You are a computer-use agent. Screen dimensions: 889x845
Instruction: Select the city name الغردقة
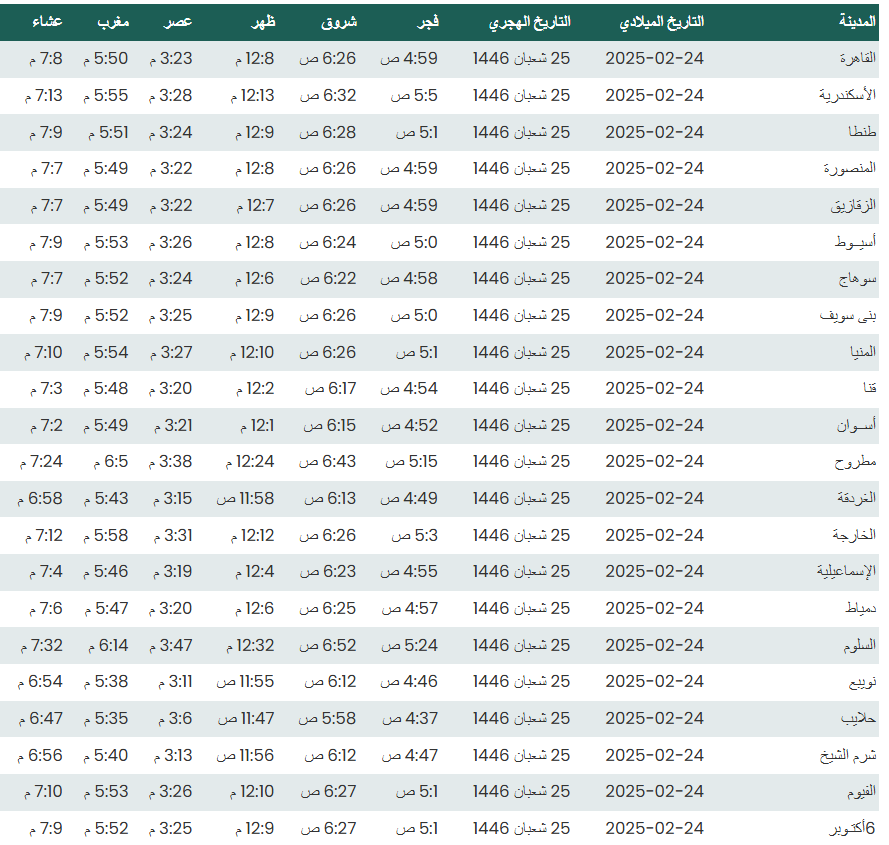pyautogui.click(x=857, y=498)
